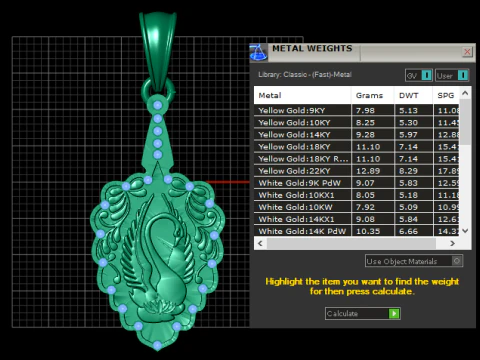Viewport: 480px width, 360px height.
Task: Click the Metal Weights flask icon
Action: (x=258, y=52)
